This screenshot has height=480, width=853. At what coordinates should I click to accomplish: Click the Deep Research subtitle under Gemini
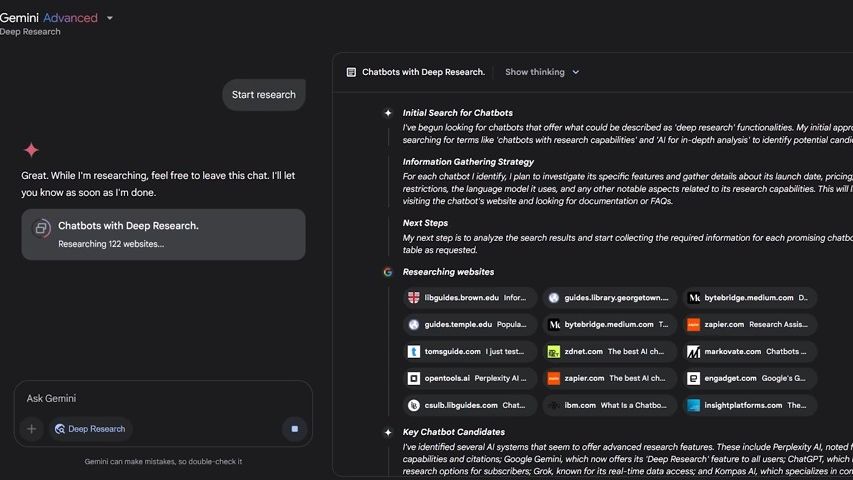coord(30,32)
